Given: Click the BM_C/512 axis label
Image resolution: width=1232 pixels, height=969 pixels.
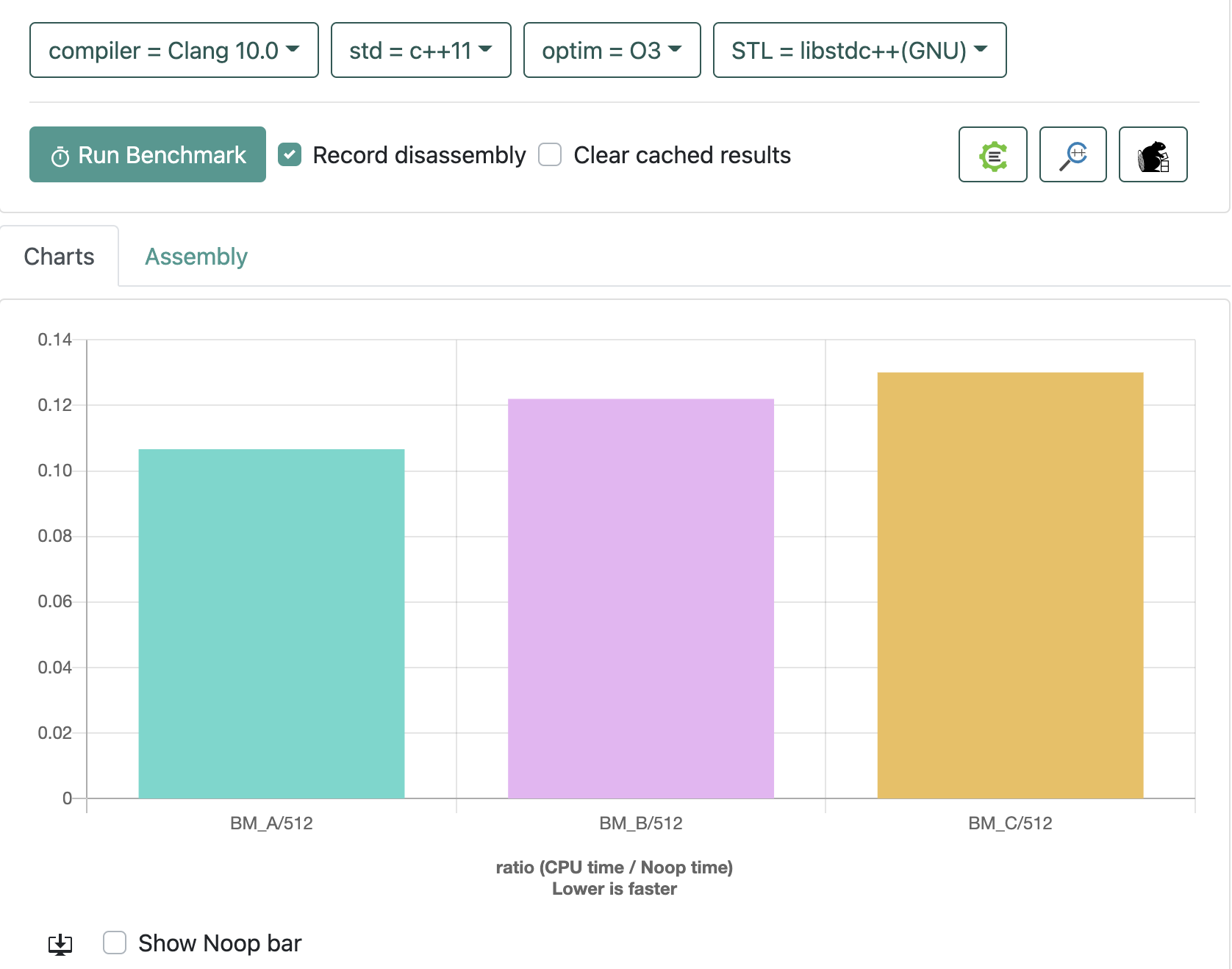Looking at the screenshot, I should pos(1010,823).
